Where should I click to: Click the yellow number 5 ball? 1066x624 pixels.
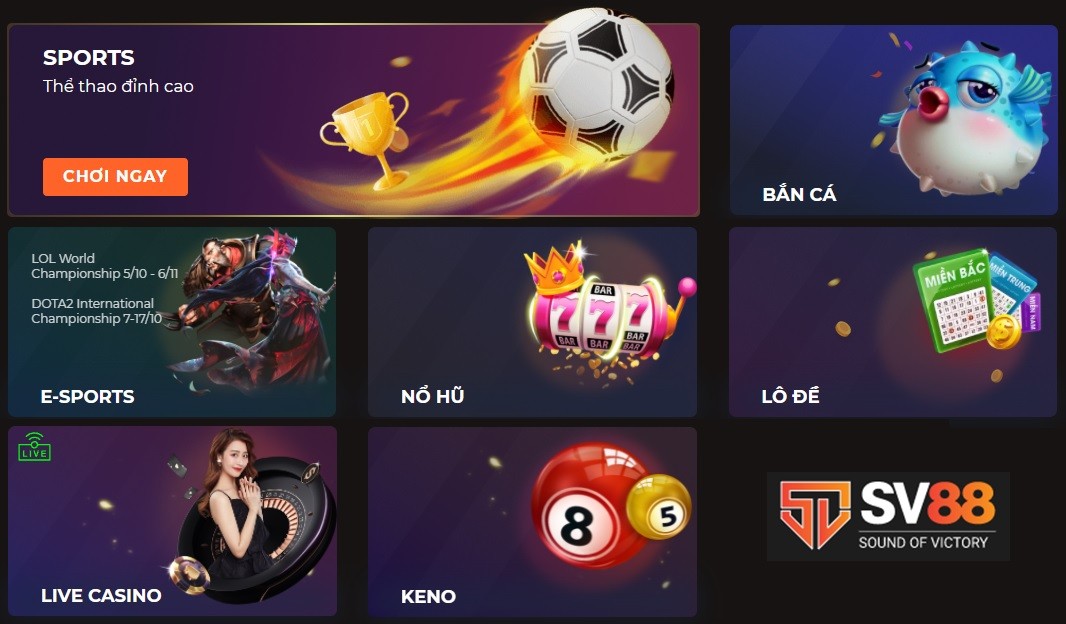click(659, 507)
